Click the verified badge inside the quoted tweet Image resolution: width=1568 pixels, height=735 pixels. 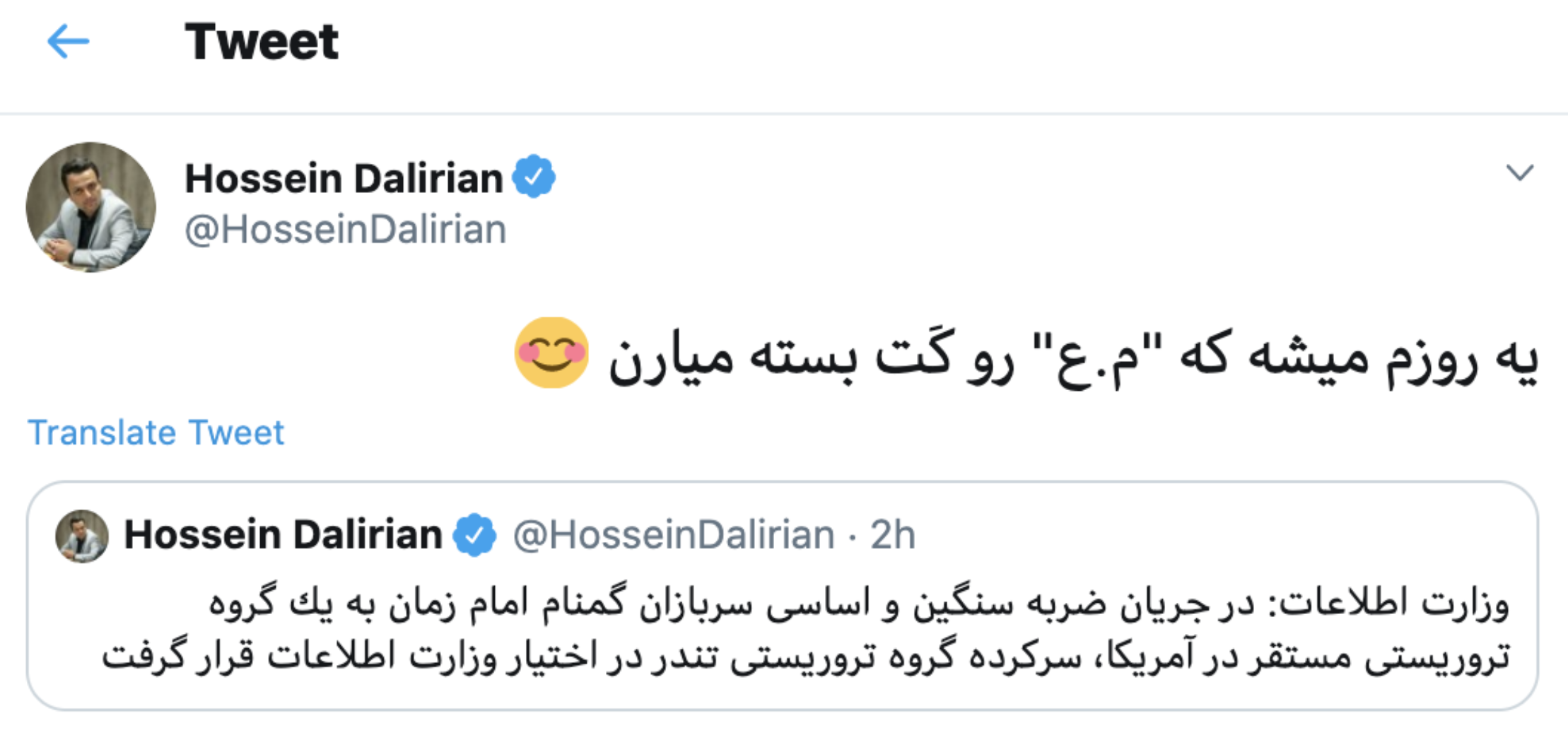pos(474,535)
